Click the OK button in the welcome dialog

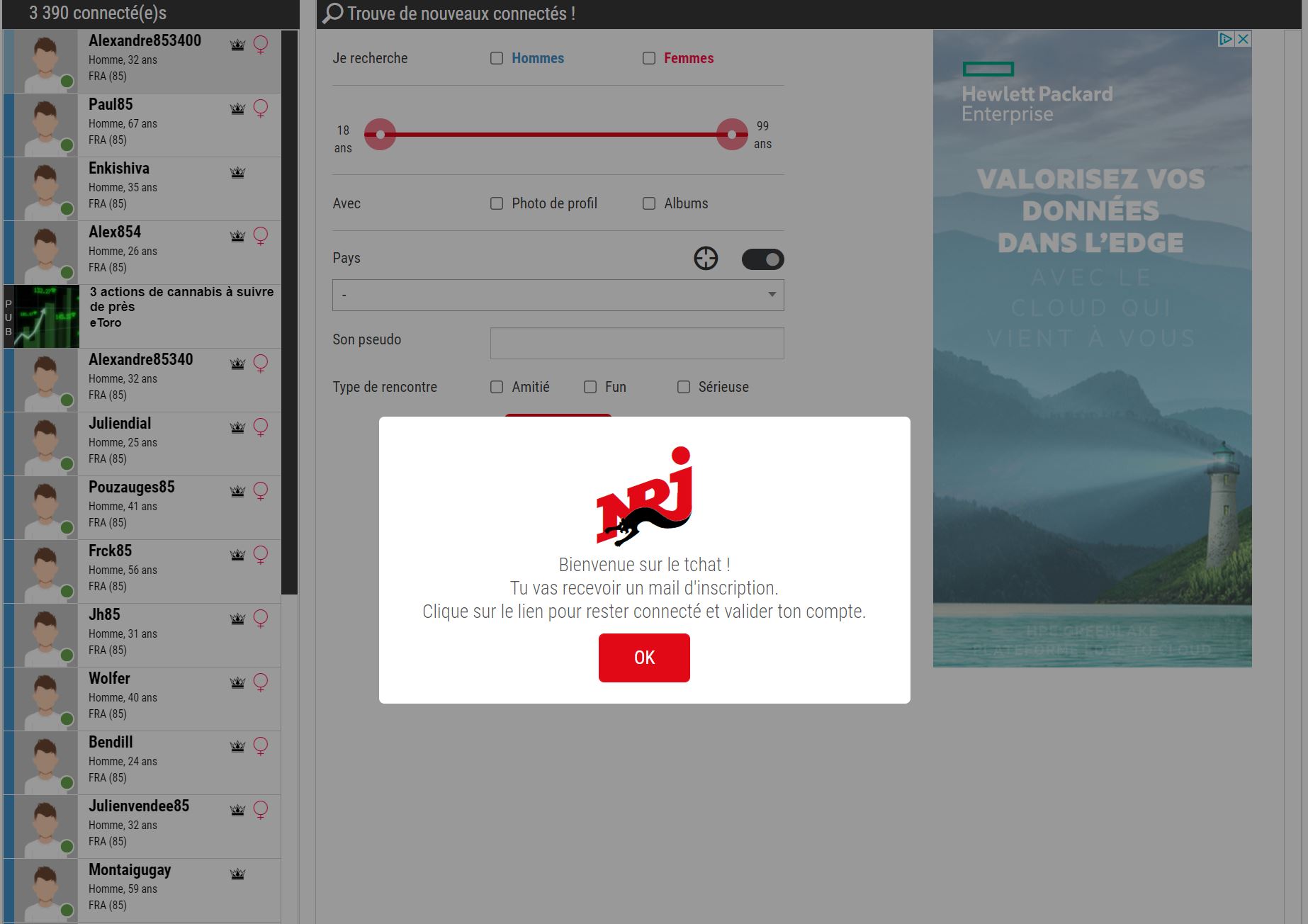[x=644, y=658]
